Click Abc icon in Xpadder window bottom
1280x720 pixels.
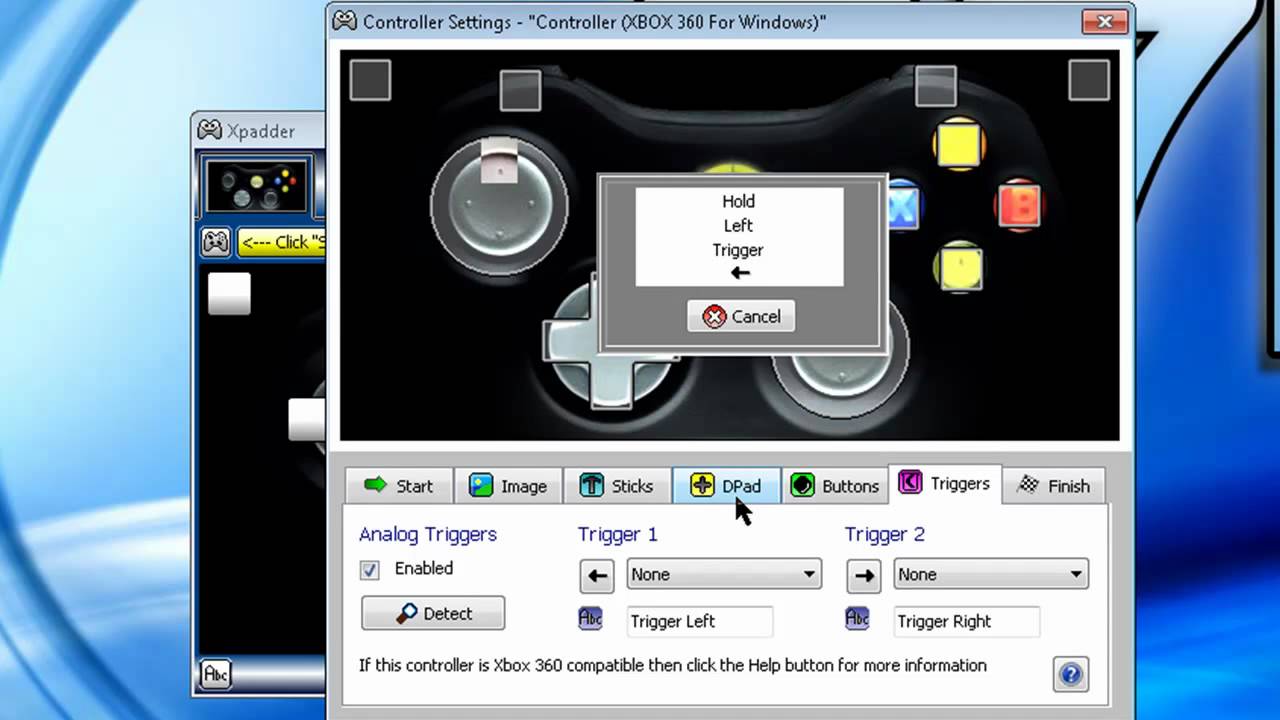pos(215,675)
